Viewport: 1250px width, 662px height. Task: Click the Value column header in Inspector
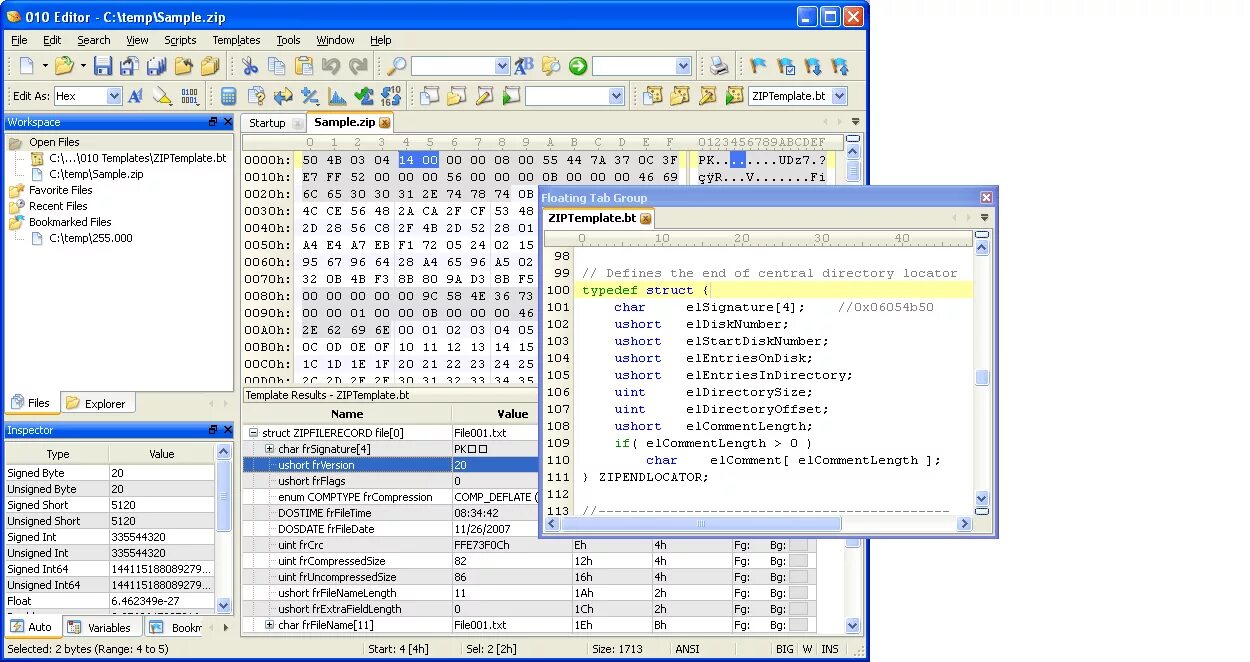pos(162,454)
